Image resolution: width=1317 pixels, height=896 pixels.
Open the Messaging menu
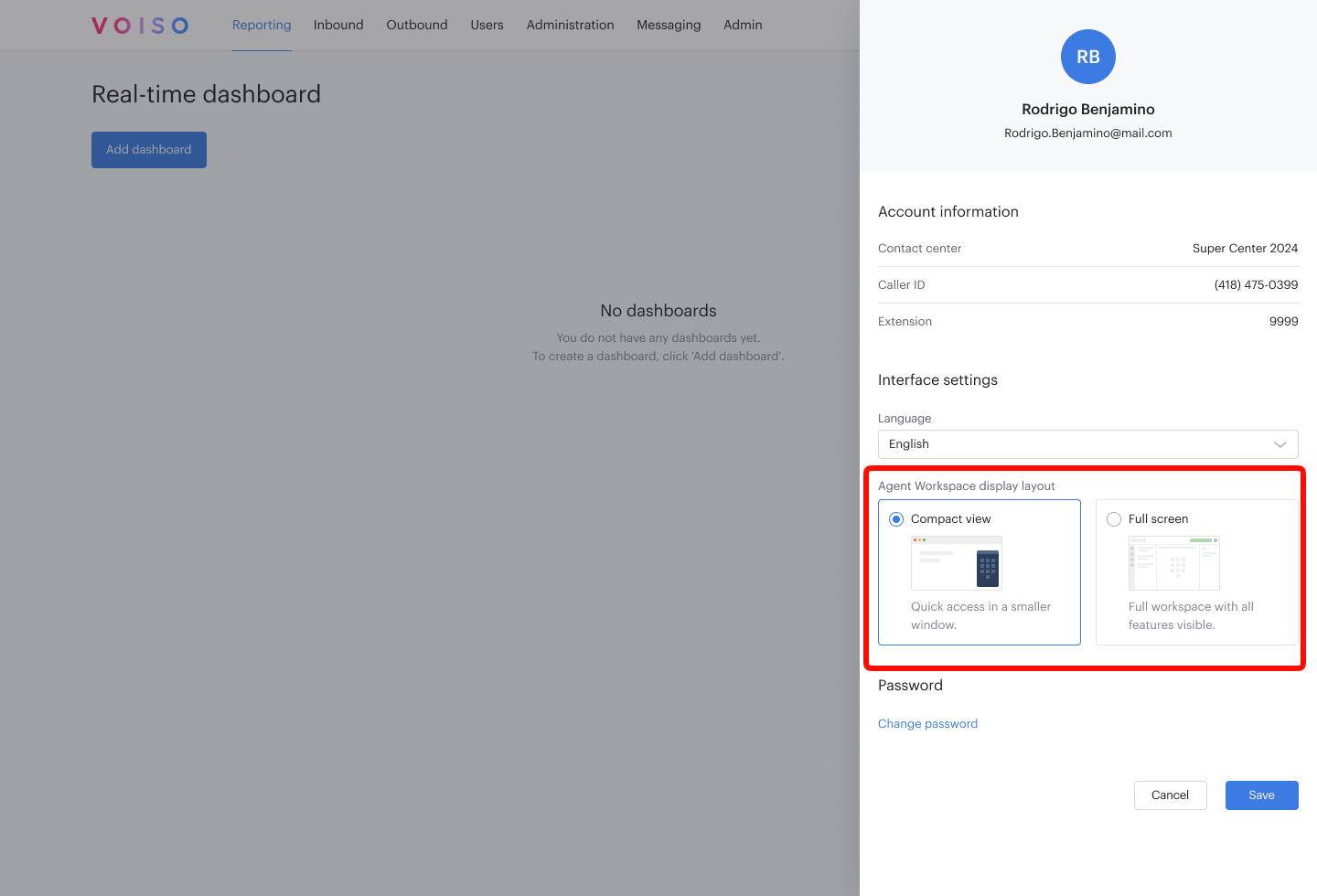coord(669,25)
